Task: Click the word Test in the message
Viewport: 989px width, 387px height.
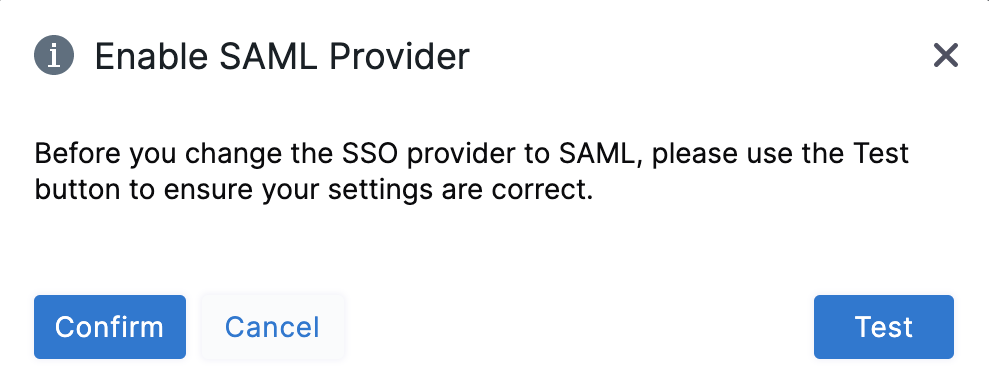Action: tap(881, 154)
